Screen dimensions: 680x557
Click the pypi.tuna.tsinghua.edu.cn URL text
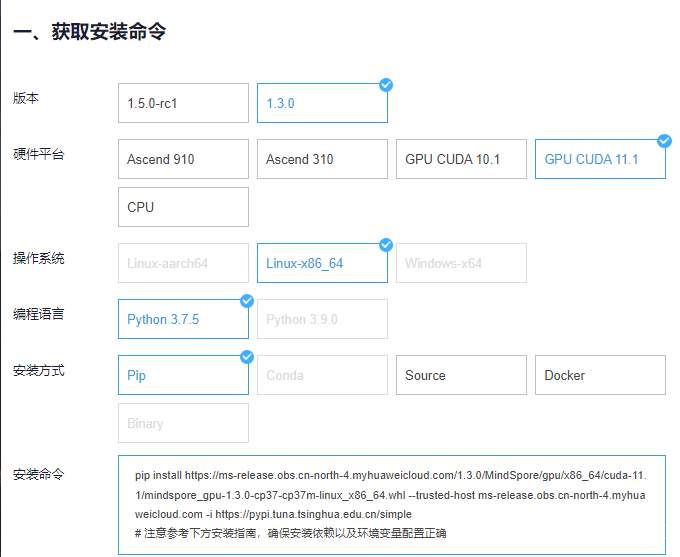click(314, 514)
